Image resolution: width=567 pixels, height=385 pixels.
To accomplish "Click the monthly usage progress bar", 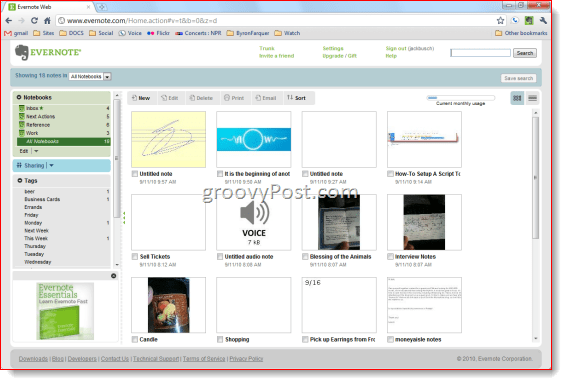I will tap(460, 98).
